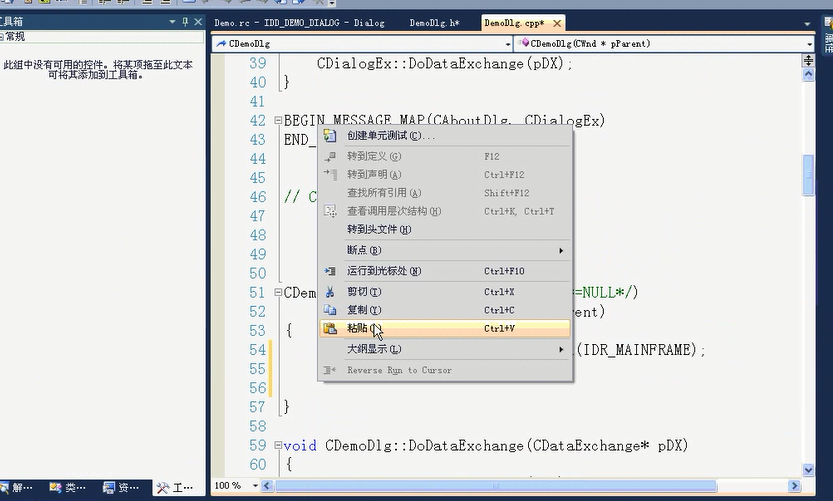
Task: Click the split editor handle above scrollbar
Action: pyautogui.click(x=808, y=60)
